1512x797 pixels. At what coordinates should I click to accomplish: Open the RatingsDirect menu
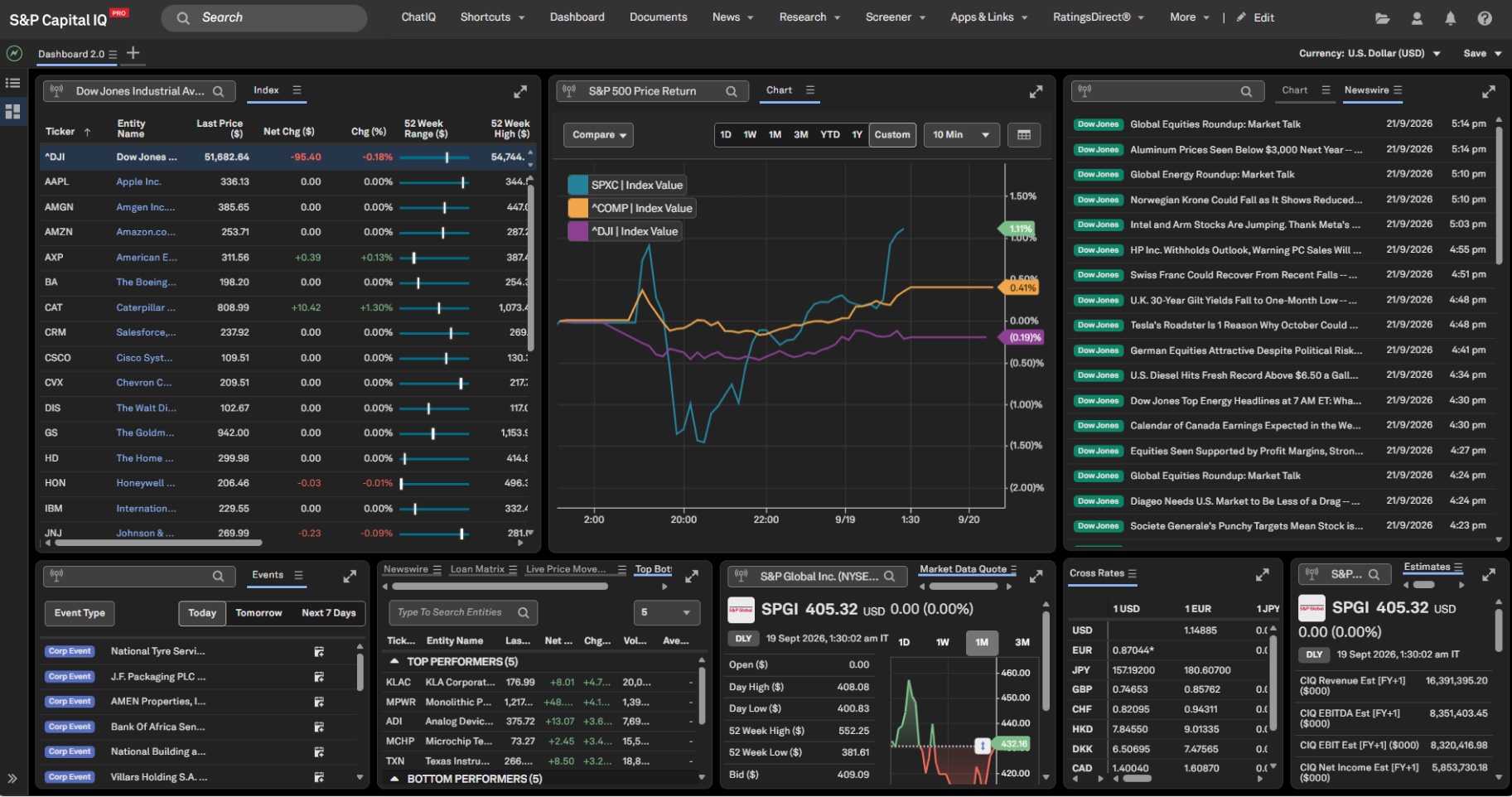coord(1099,17)
